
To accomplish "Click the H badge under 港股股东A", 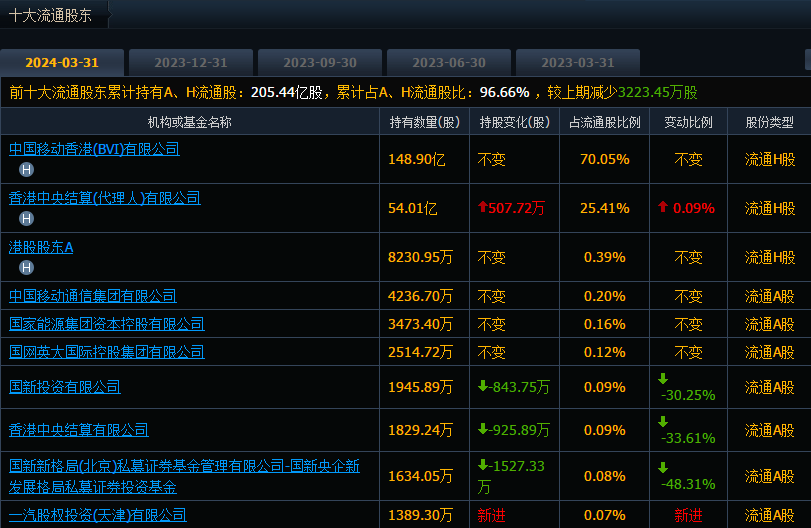I will pyautogui.click(x=26, y=267).
